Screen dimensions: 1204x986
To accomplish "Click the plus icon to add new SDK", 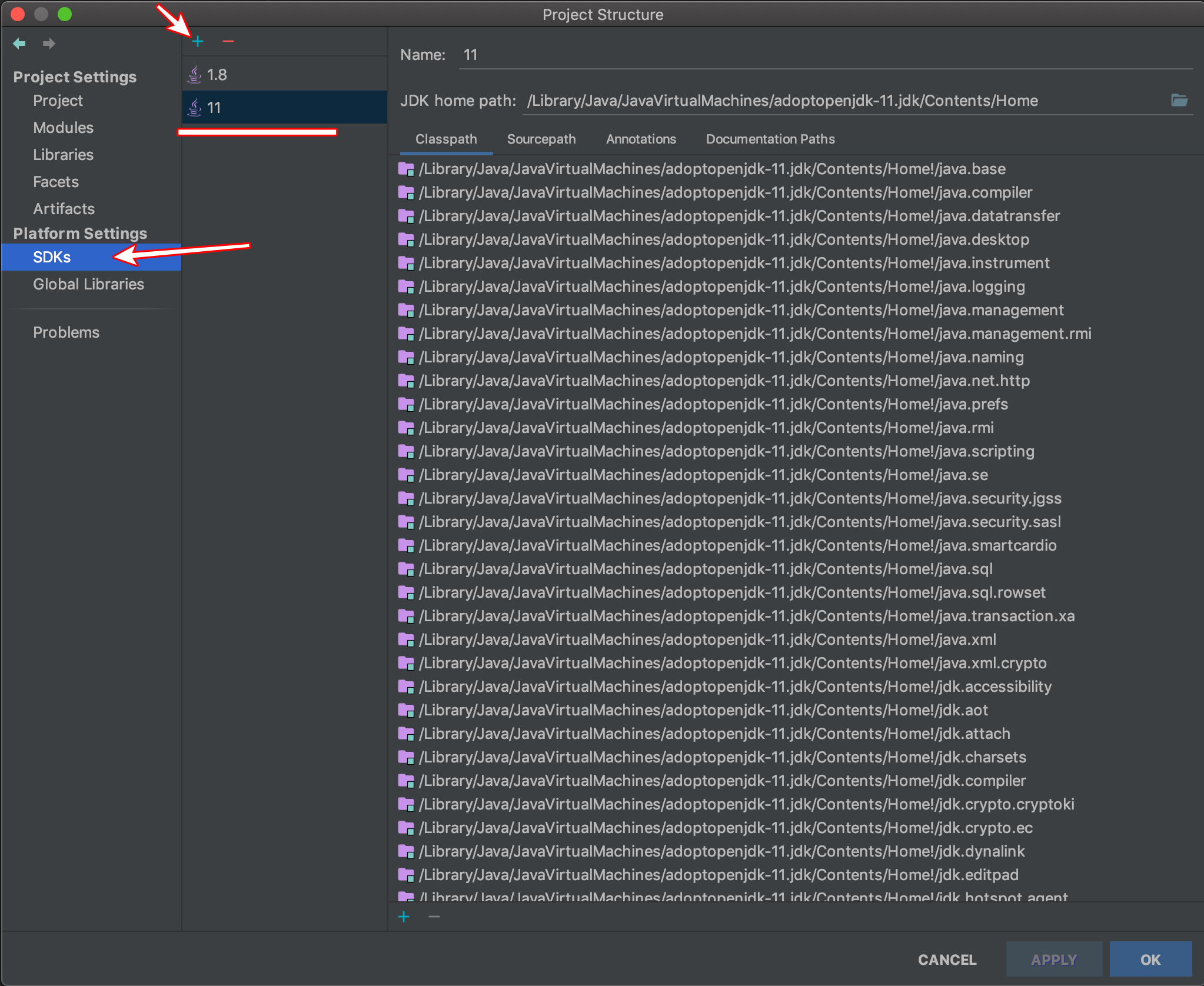I will pyautogui.click(x=198, y=41).
